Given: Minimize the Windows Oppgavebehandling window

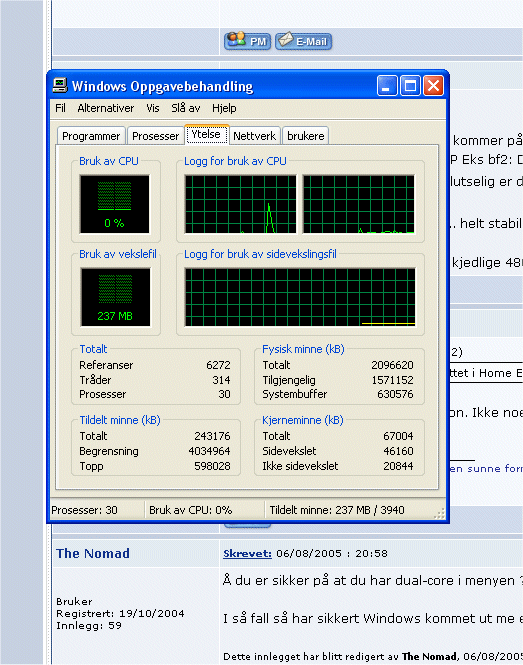Looking at the screenshot, I should [387, 86].
